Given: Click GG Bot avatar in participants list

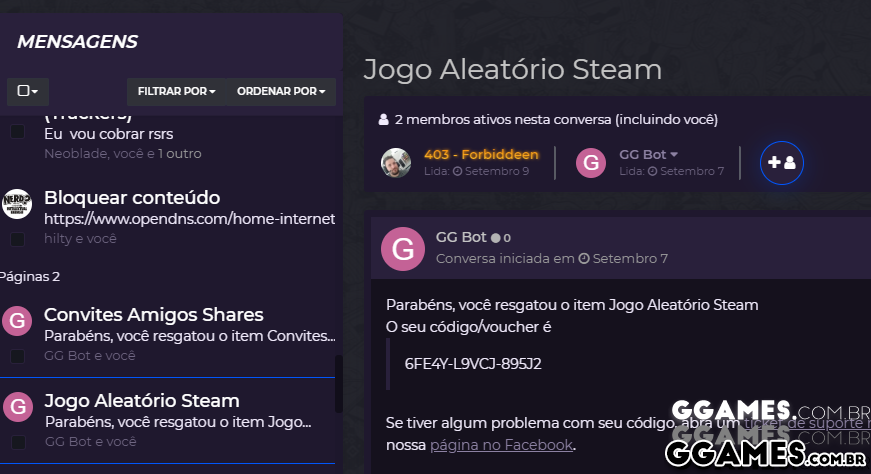Looking at the screenshot, I should 592,163.
